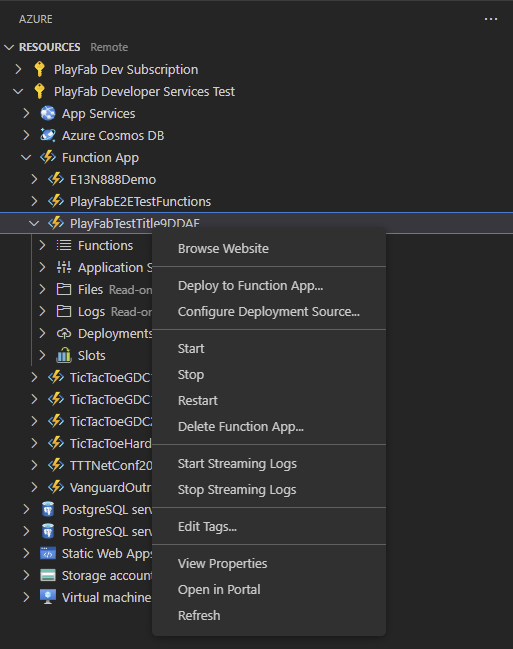Click the Deployments cloud upload icon
Viewport: 513px width, 649px height.
[64, 333]
